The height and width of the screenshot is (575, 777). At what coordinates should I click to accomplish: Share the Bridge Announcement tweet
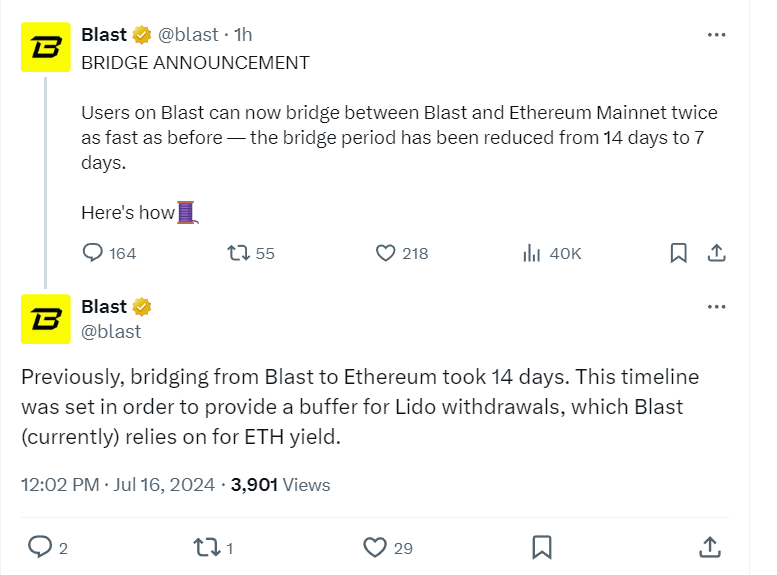point(717,253)
